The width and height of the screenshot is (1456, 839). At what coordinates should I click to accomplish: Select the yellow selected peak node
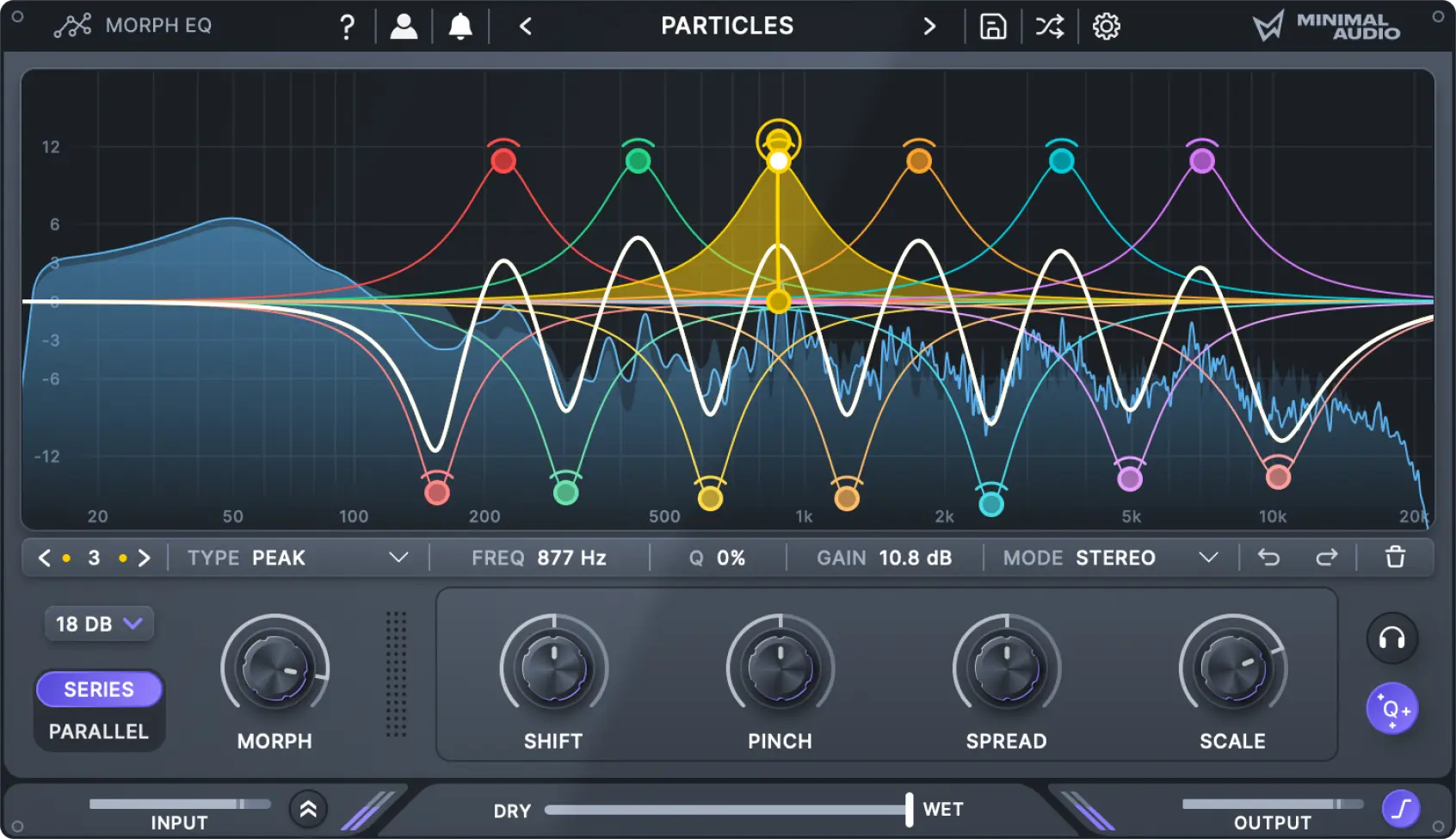pos(779,161)
